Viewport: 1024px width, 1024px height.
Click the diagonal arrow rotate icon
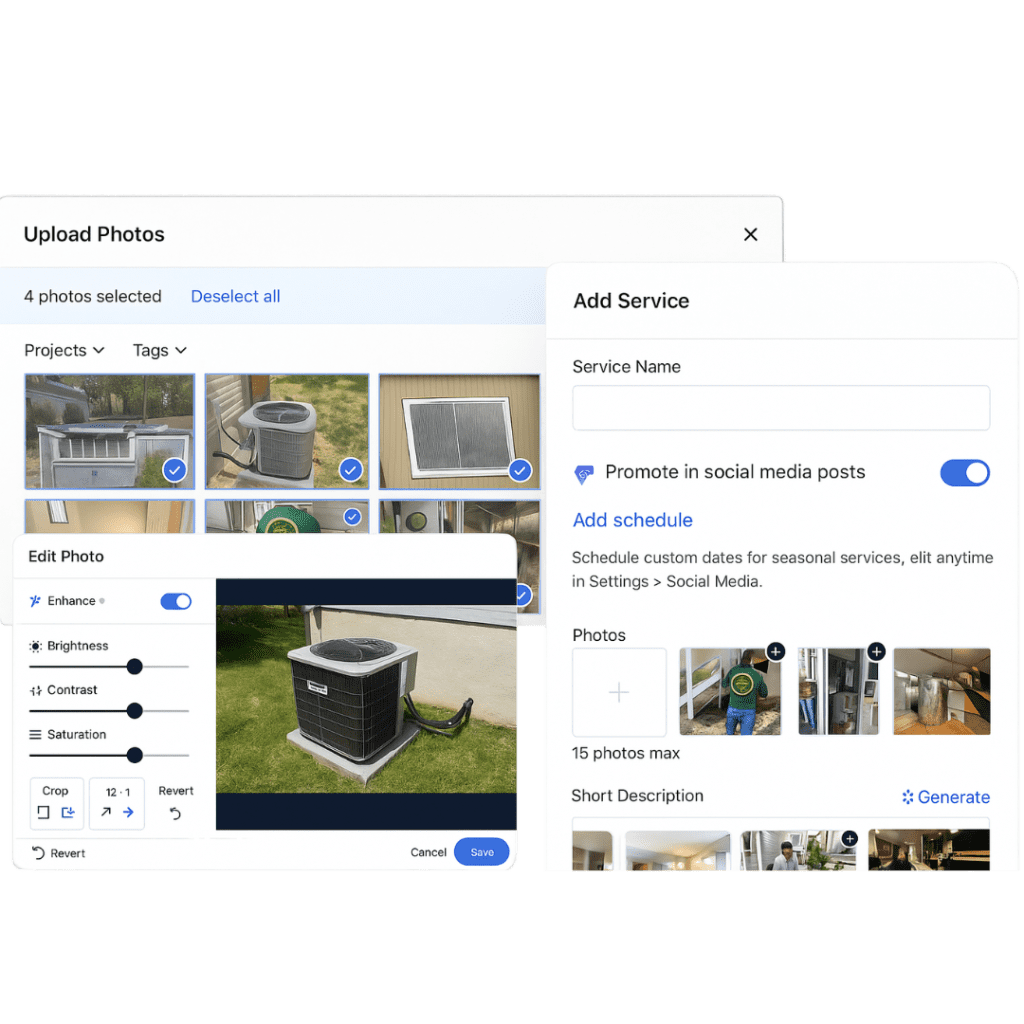pos(106,813)
